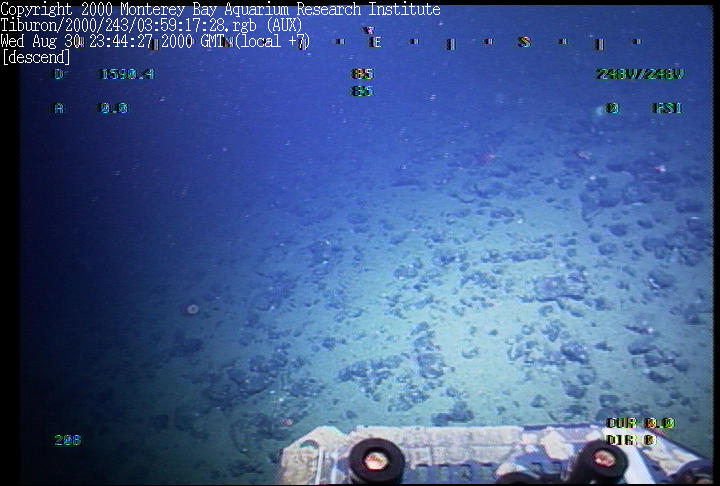Click the upper heading value 85

tap(362, 74)
